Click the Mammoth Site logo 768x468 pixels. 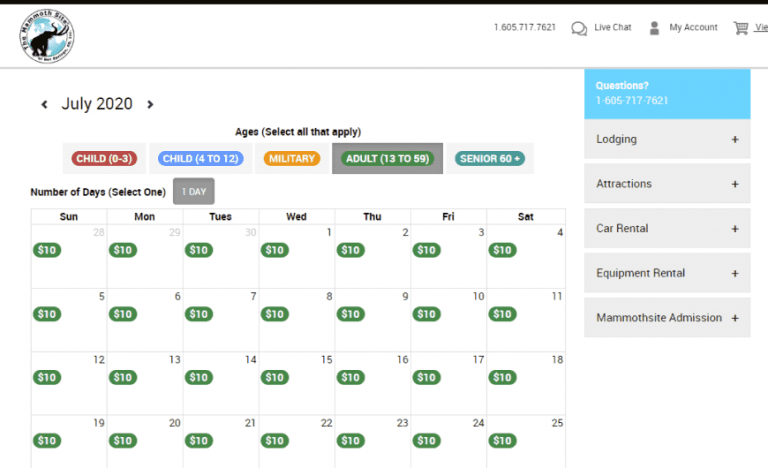47,36
